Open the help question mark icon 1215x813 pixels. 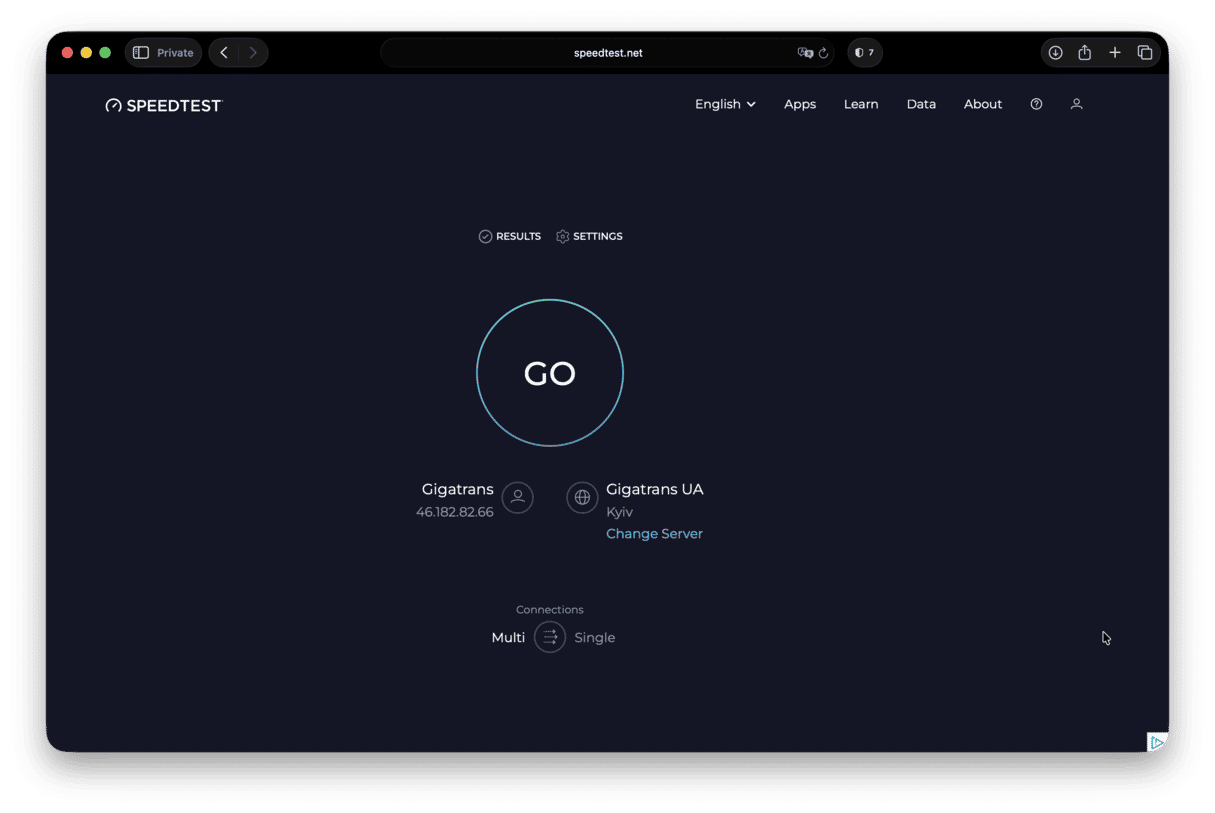coord(1035,104)
